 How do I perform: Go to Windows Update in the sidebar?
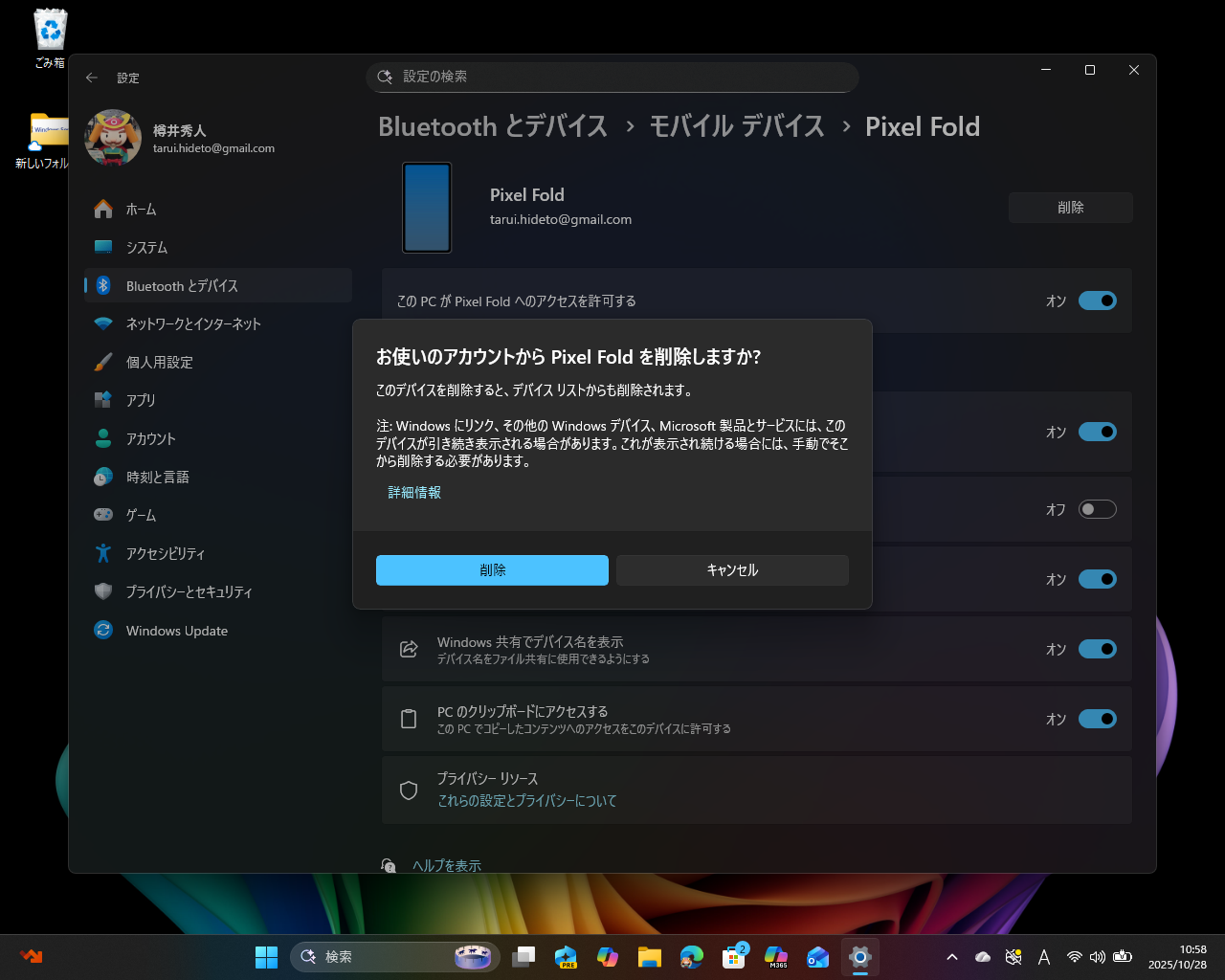point(218,631)
